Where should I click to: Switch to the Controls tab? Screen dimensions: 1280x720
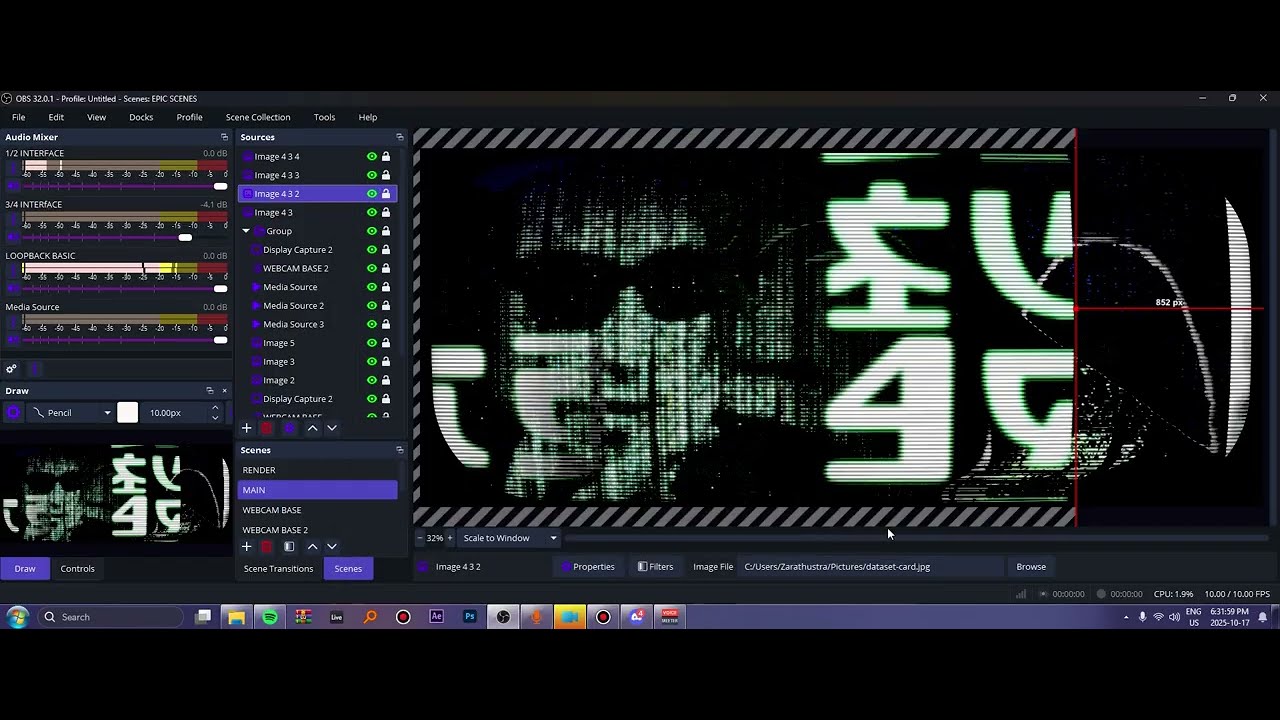click(77, 569)
